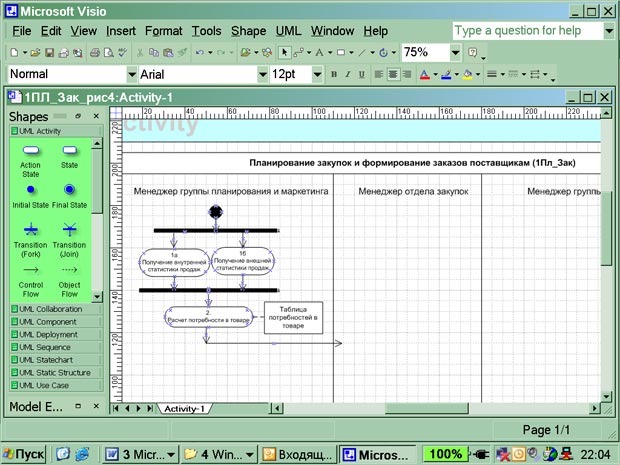Open the Arial font name dropdown
Screen dimensions: 620x465
click(x=259, y=74)
